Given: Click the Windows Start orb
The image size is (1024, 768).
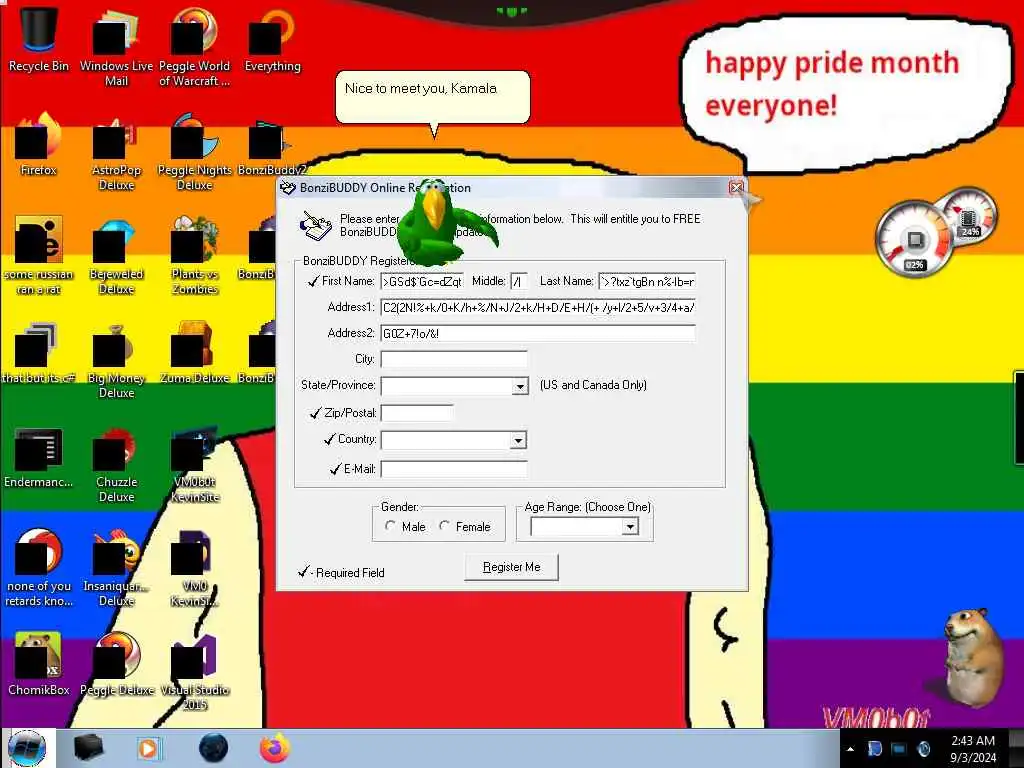Looking at the screenshot, I should [27, 748].
